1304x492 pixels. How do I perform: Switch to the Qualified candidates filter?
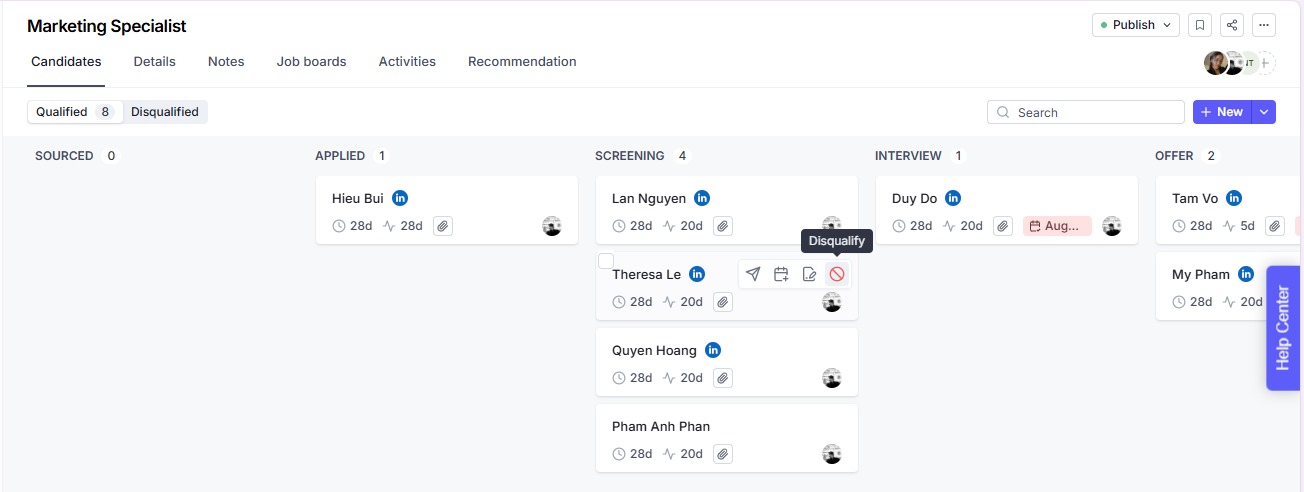(74, 112)
